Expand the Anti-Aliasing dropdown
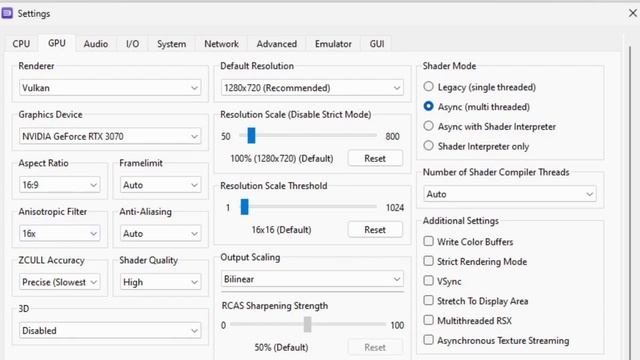640x360 pixels. tap(160, 233)
